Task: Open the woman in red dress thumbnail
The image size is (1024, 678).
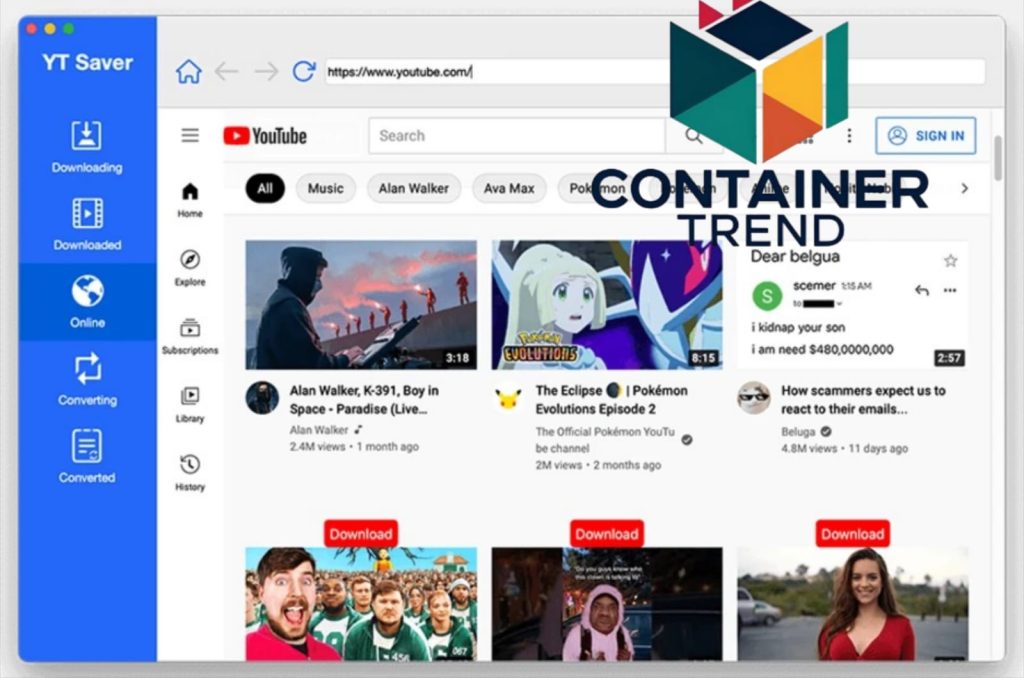Action: pos(852,604)
